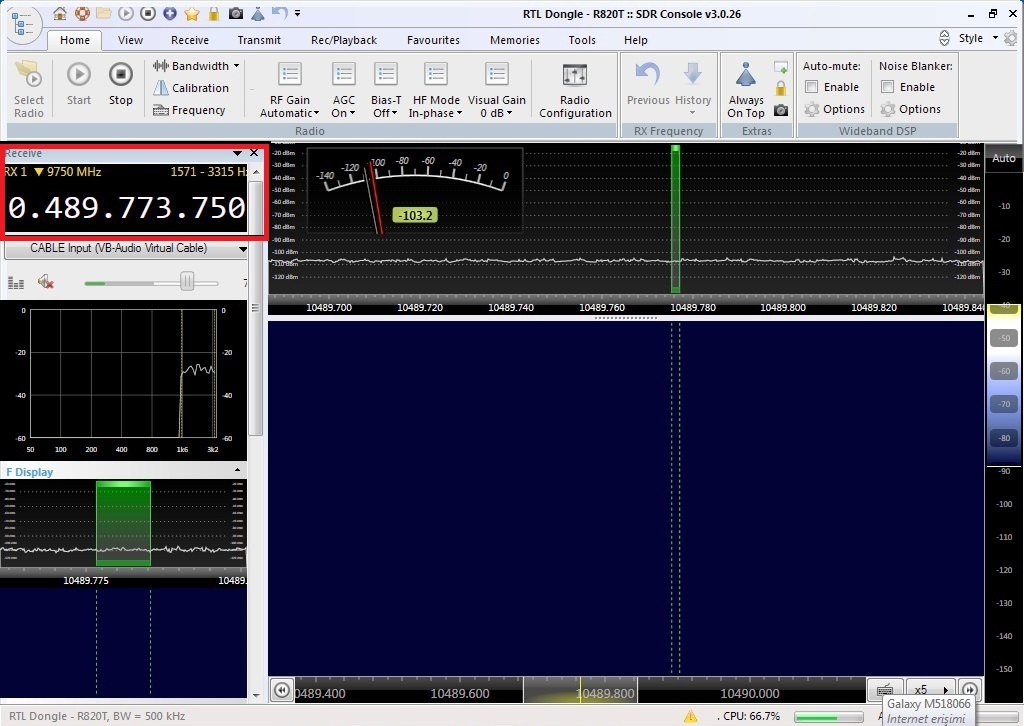1024x726 pixels.
Task: Mute audio with the speaker icon
Action: 45,283
